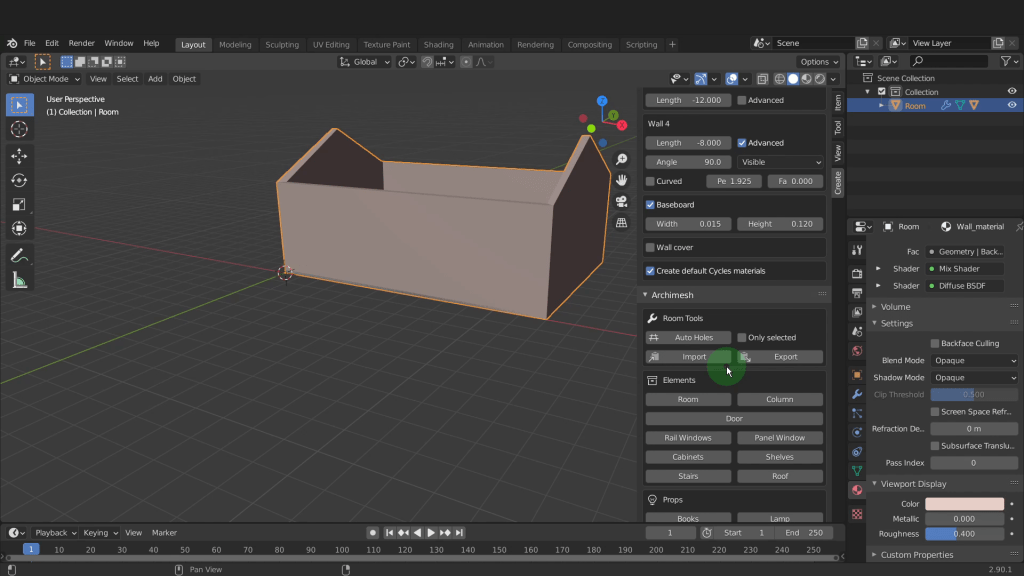This screenshot has width=1024, height=576.
Task: Switch to the Shading workspace tab
Action: tap(438, 44)
